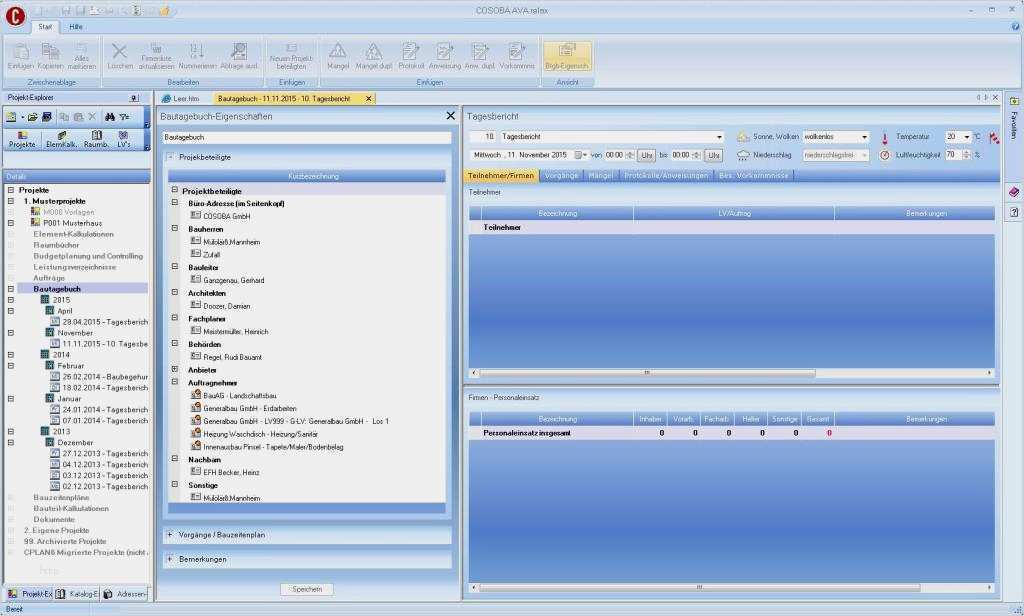Close the Bautagebuch-Eigenschaften panel
The image size is (1024, 616).
[x=450, y=116]
